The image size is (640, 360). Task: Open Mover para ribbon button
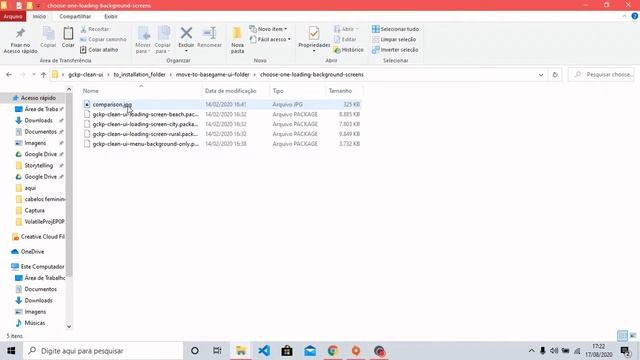point(143,40)
